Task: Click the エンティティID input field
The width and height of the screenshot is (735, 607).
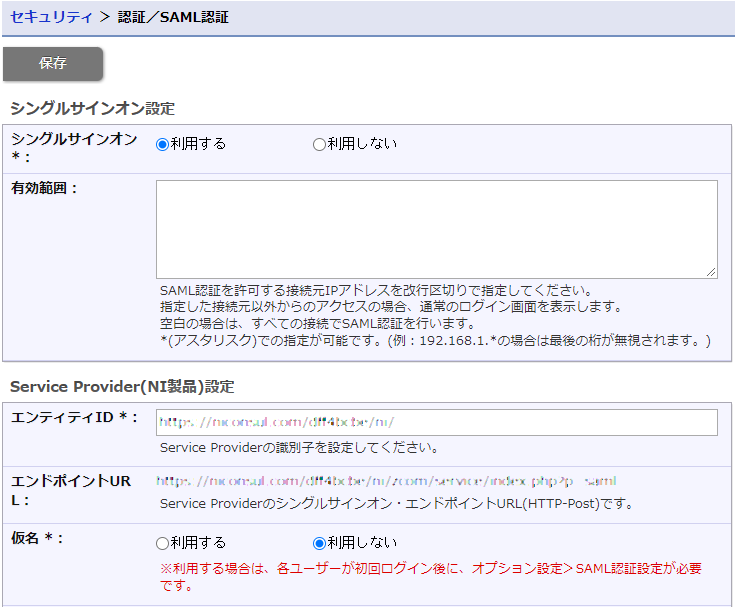Action: [436, 422]
